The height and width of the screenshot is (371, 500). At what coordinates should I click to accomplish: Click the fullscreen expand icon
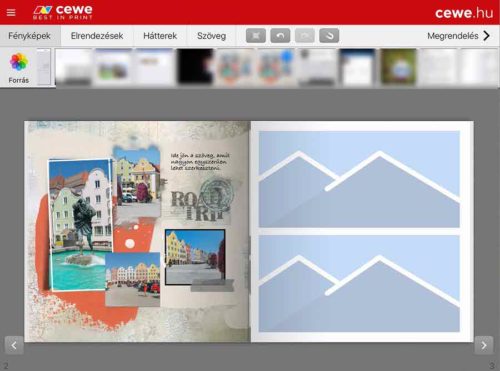(x=256, y=36)
